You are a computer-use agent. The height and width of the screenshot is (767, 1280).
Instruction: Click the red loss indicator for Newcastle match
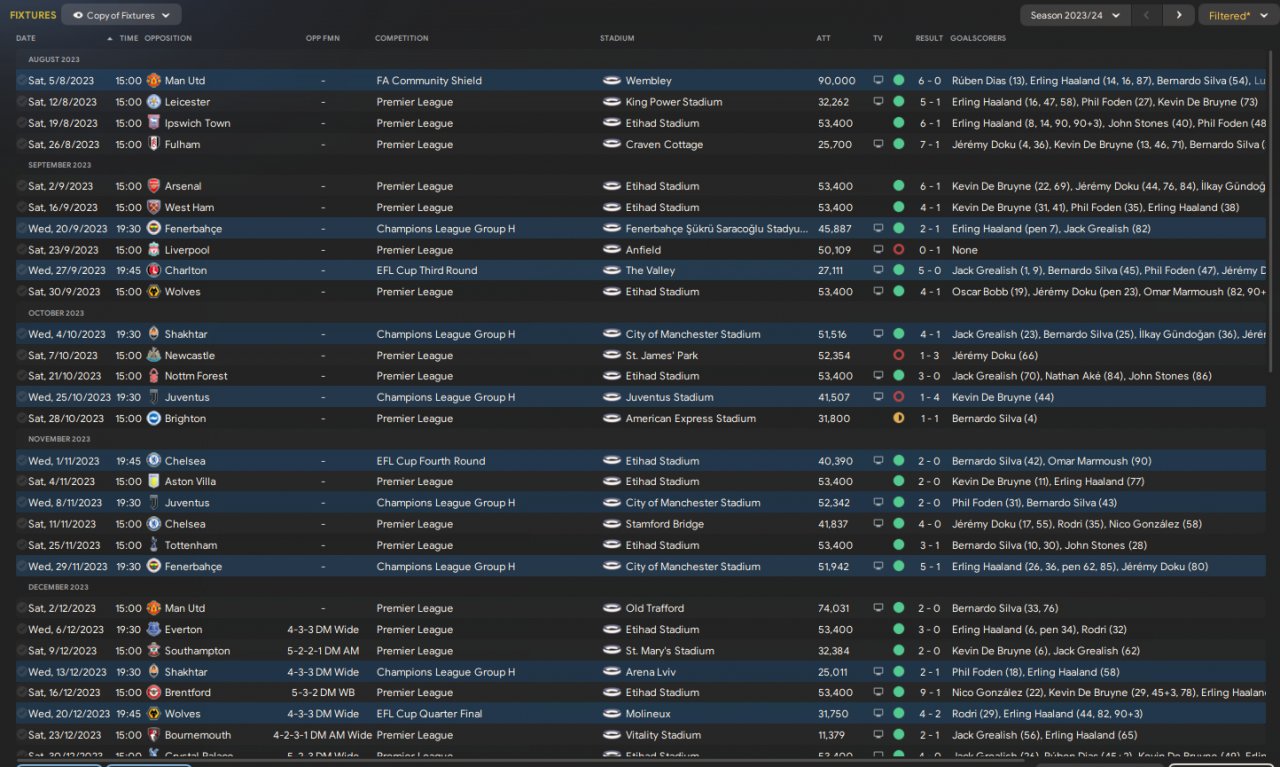pyautogui.click(x=898, y=355)
